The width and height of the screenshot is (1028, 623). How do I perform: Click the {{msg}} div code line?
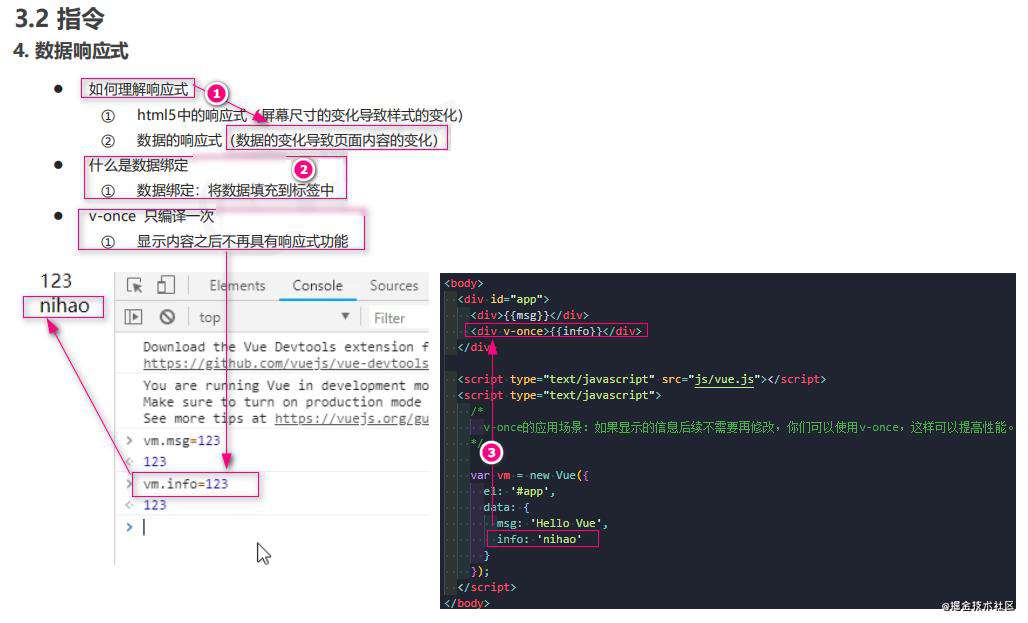click(529, 315)
